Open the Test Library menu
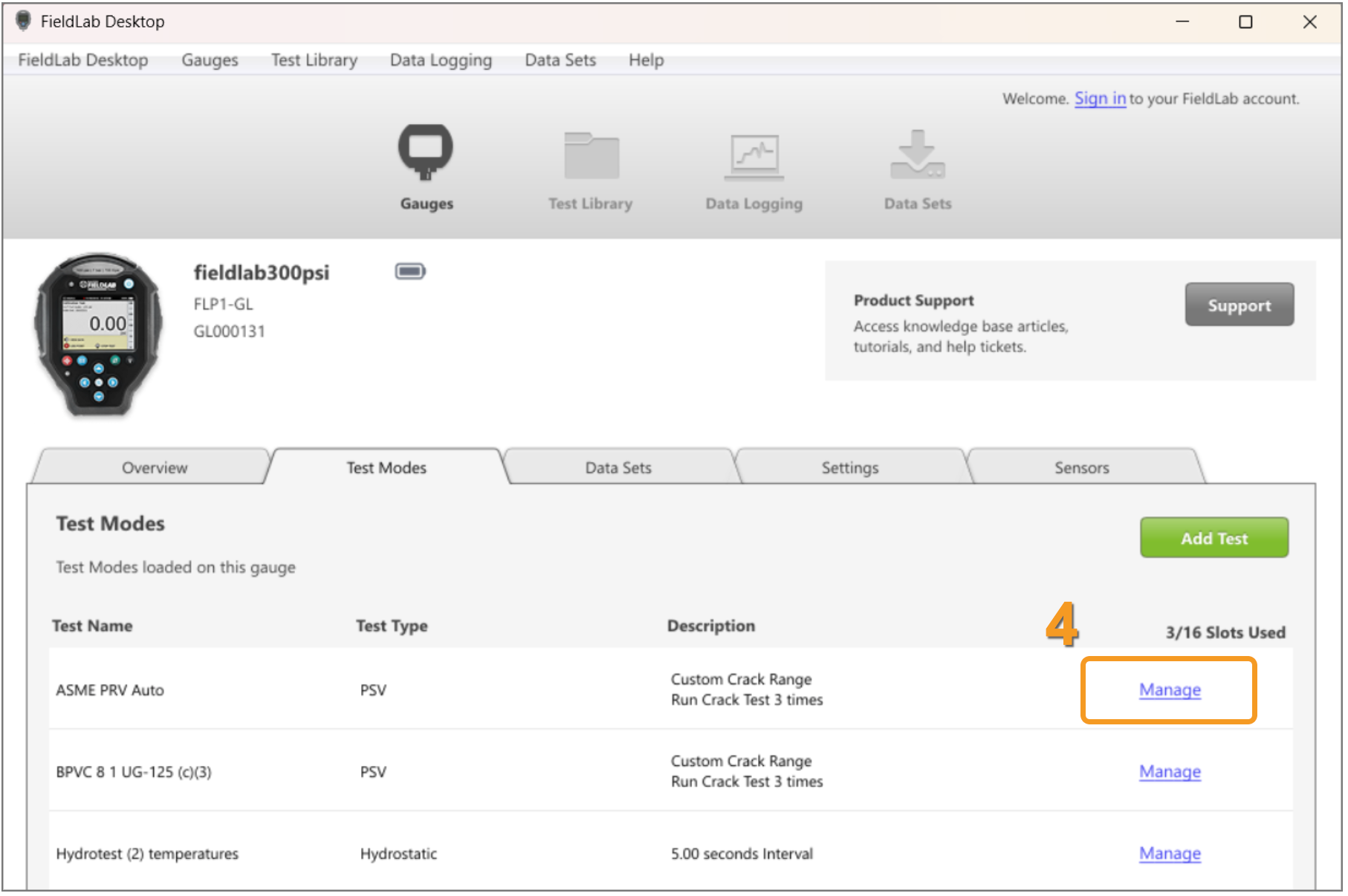This screenshot has height=896, width=1348. click(x=314, y=60)
